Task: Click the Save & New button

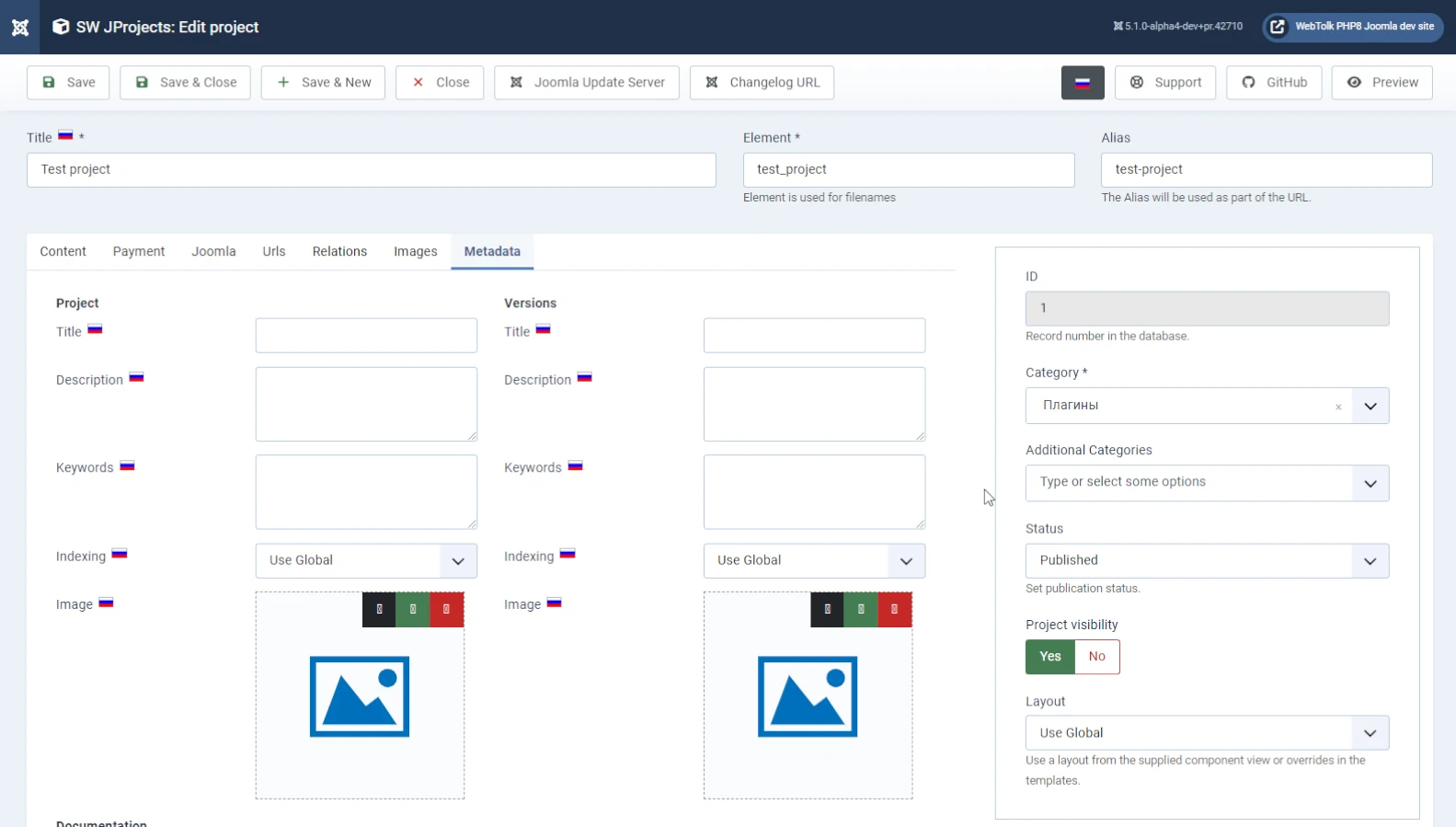Action: coord(323,82)
